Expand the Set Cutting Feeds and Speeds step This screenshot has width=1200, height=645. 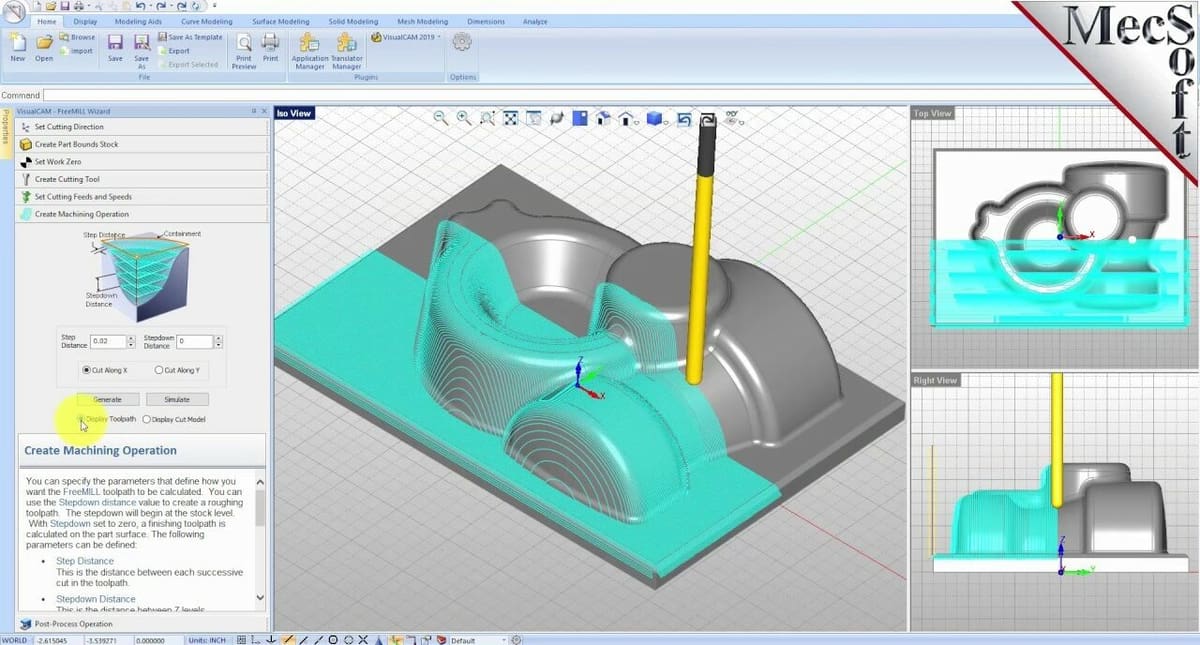(x=83, y=197)
